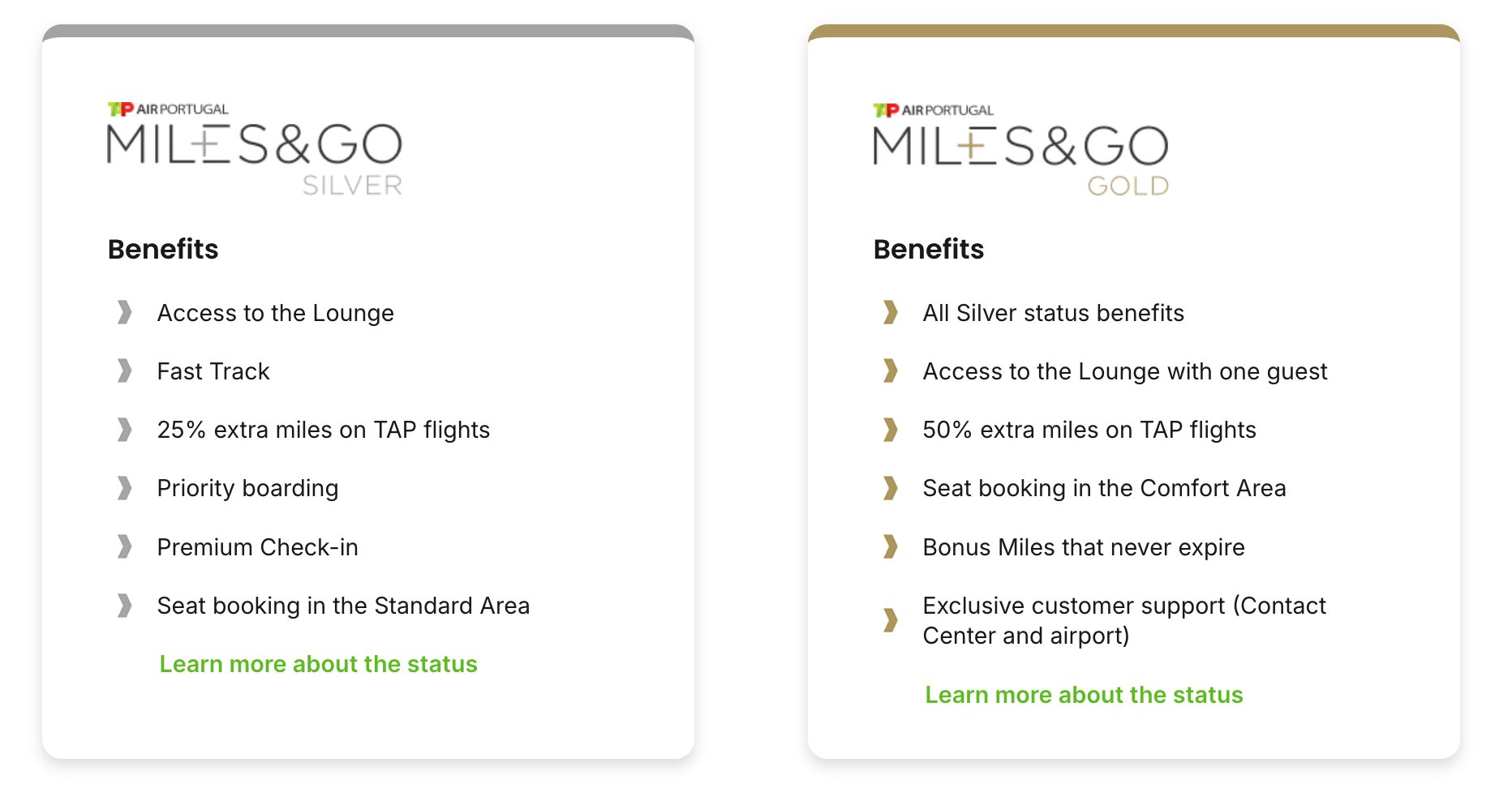
Task: Expand the Priority boarding benefit item
Action: [x=247, y=488]
